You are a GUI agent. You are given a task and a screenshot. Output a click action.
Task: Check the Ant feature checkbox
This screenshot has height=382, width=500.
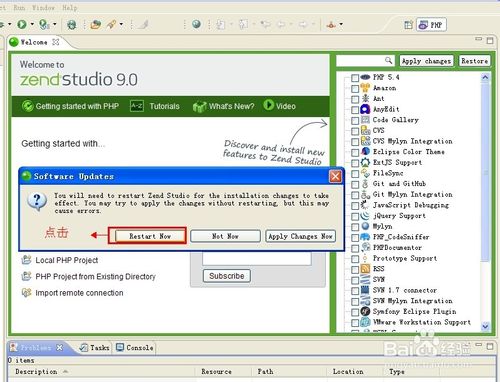click(355, 99)
